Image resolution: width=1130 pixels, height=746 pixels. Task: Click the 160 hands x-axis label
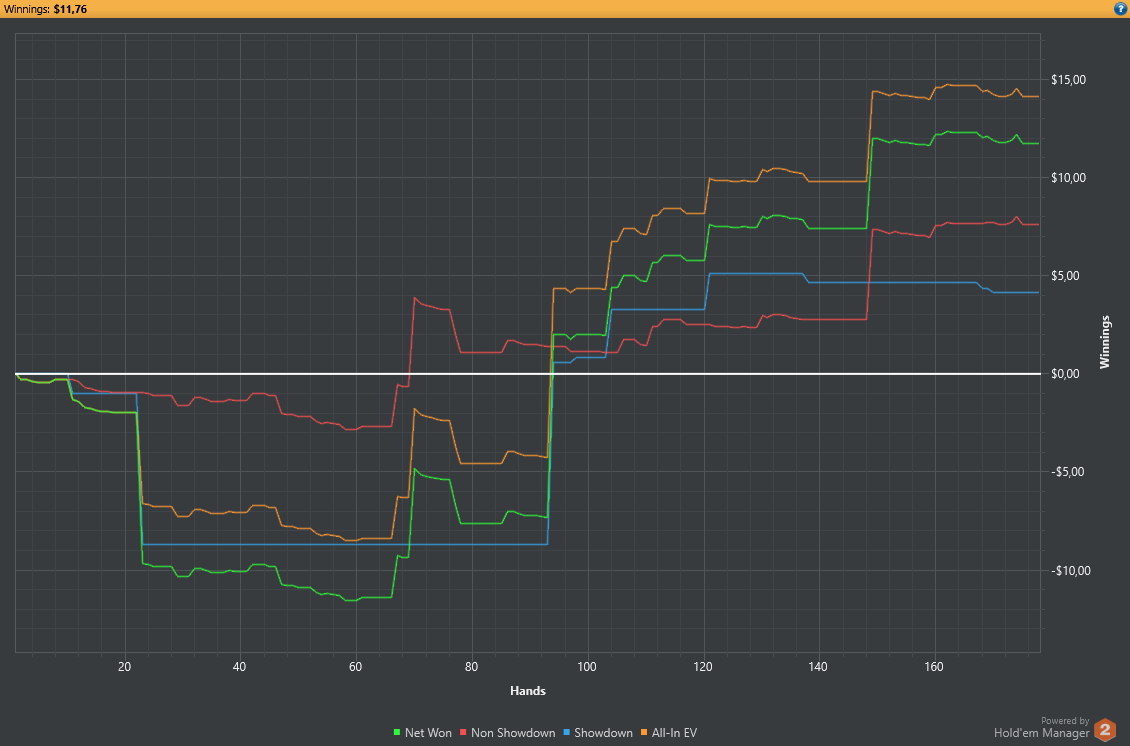(x=934, y=667)
